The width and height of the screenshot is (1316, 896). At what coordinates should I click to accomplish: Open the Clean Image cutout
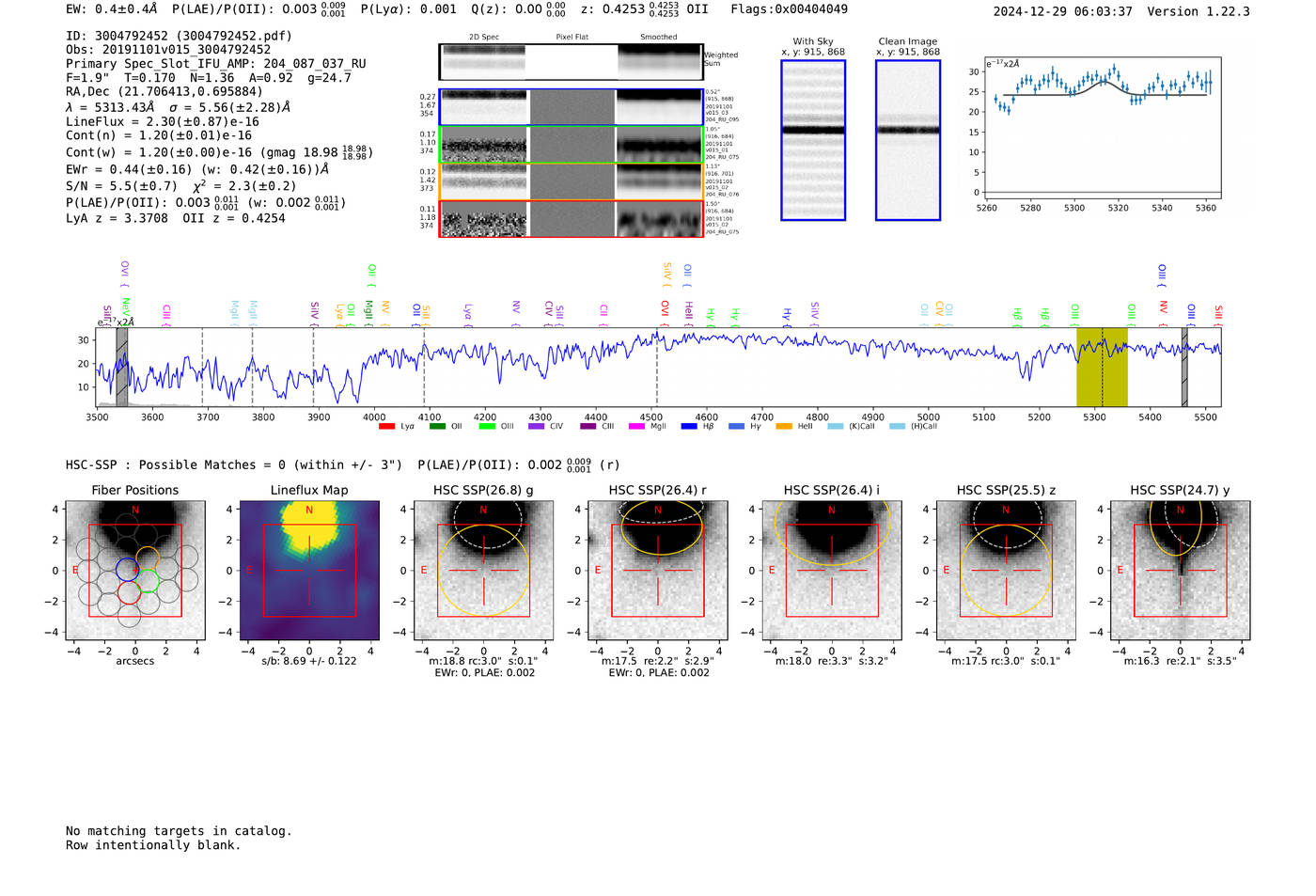[x=908, y=140]
